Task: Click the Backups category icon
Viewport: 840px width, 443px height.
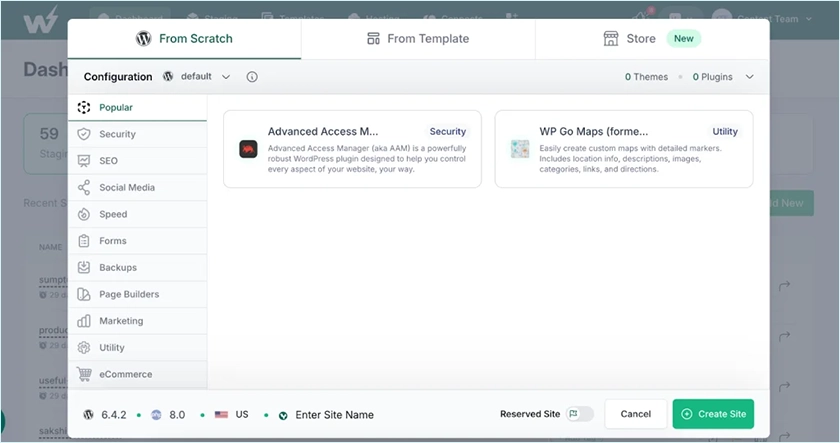Action: pos(84,268)
